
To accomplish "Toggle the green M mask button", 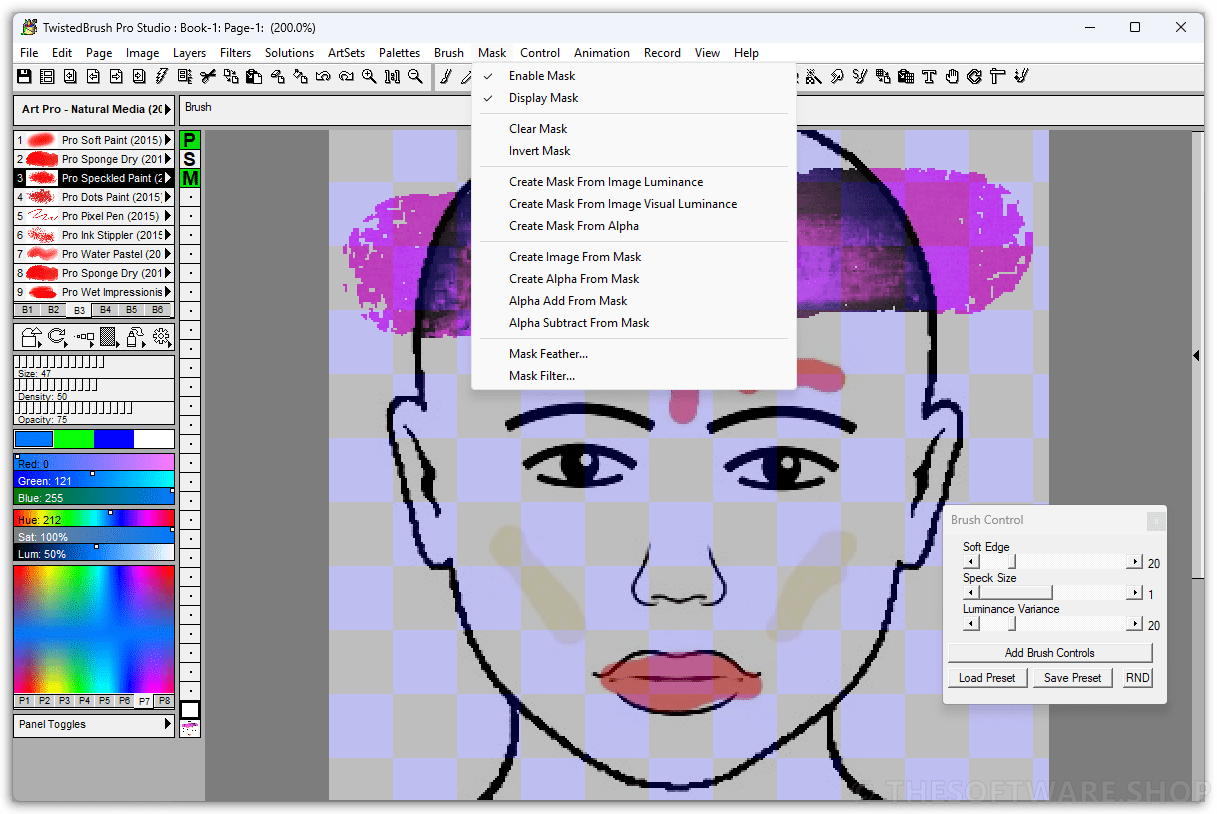I will (190, 178).
